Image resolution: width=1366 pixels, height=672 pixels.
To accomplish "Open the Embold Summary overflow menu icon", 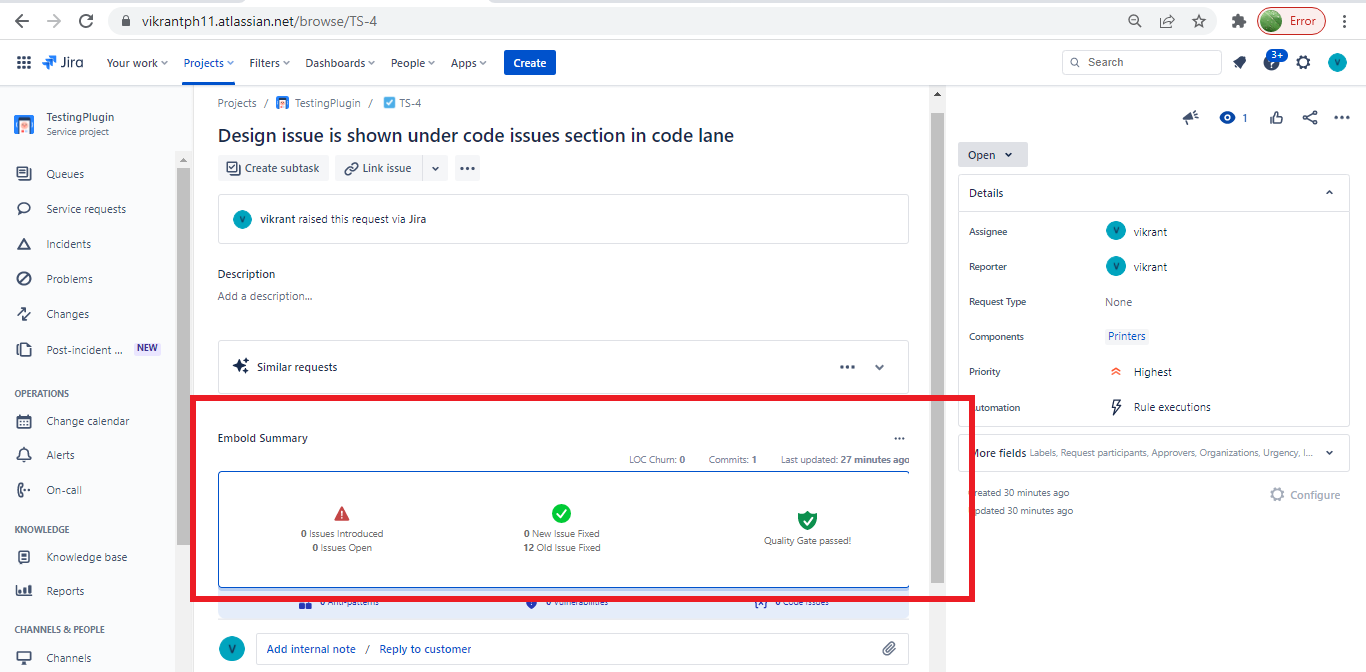I will point(899,438).
